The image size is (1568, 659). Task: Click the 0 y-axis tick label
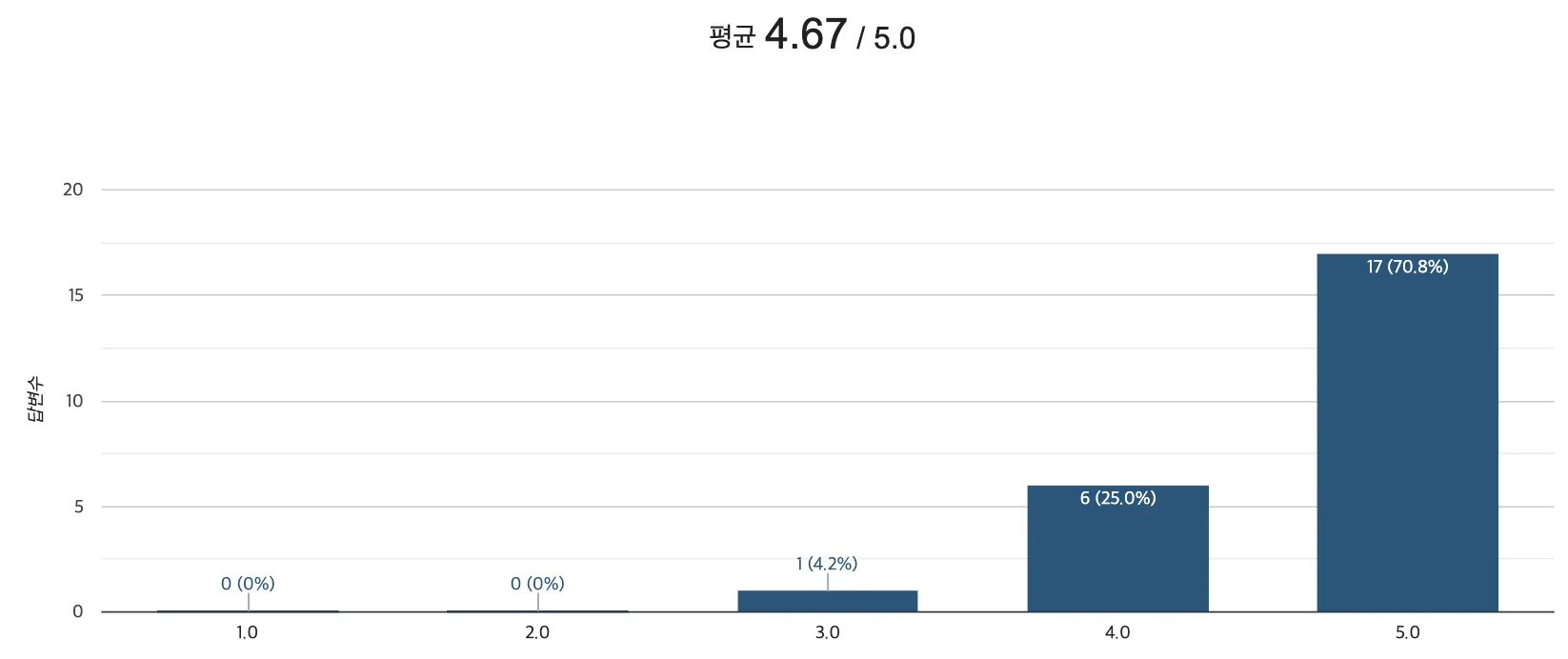click(x=78, y=611)
